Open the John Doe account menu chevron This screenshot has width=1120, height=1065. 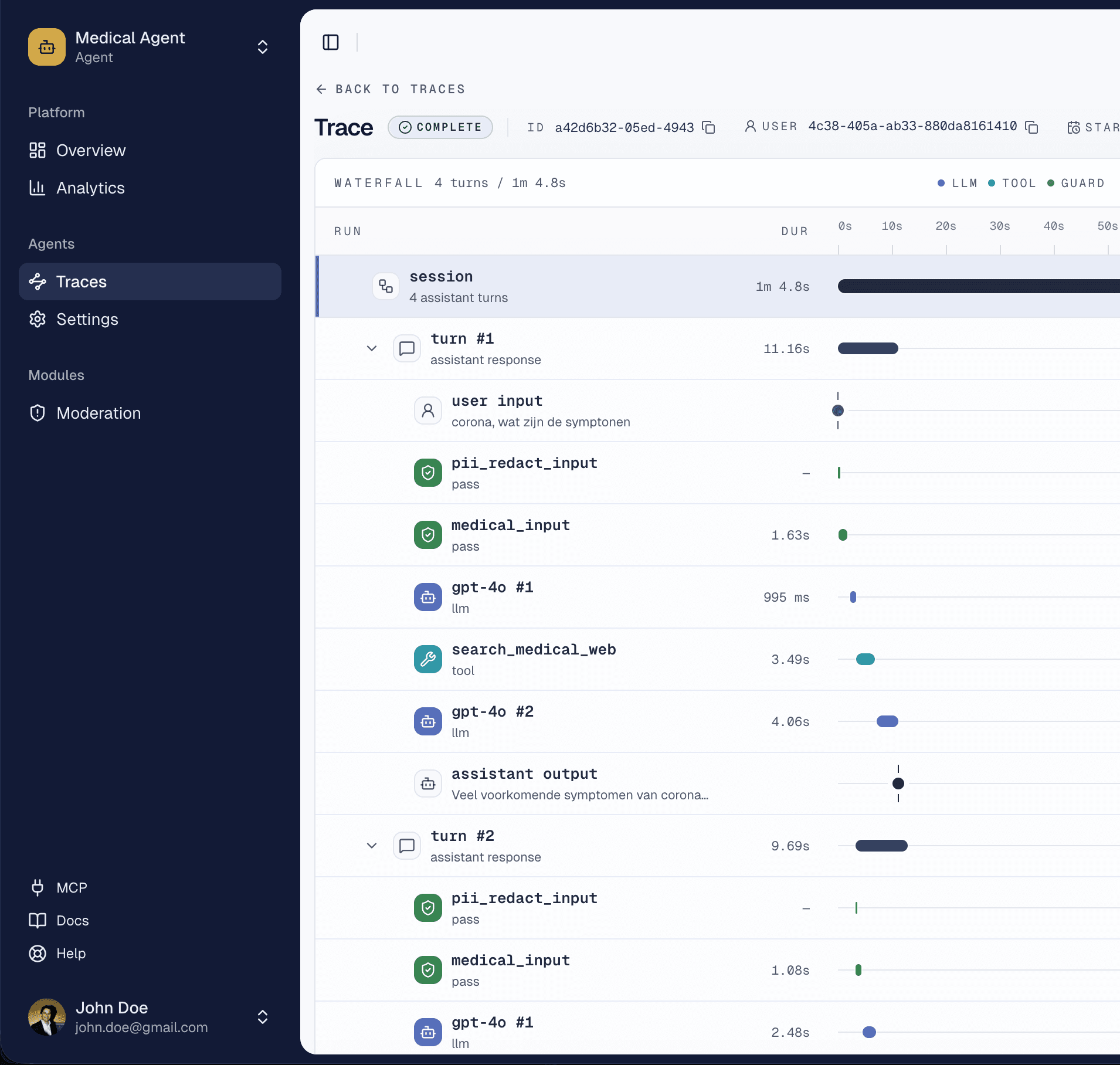[x=263, y=1017]
